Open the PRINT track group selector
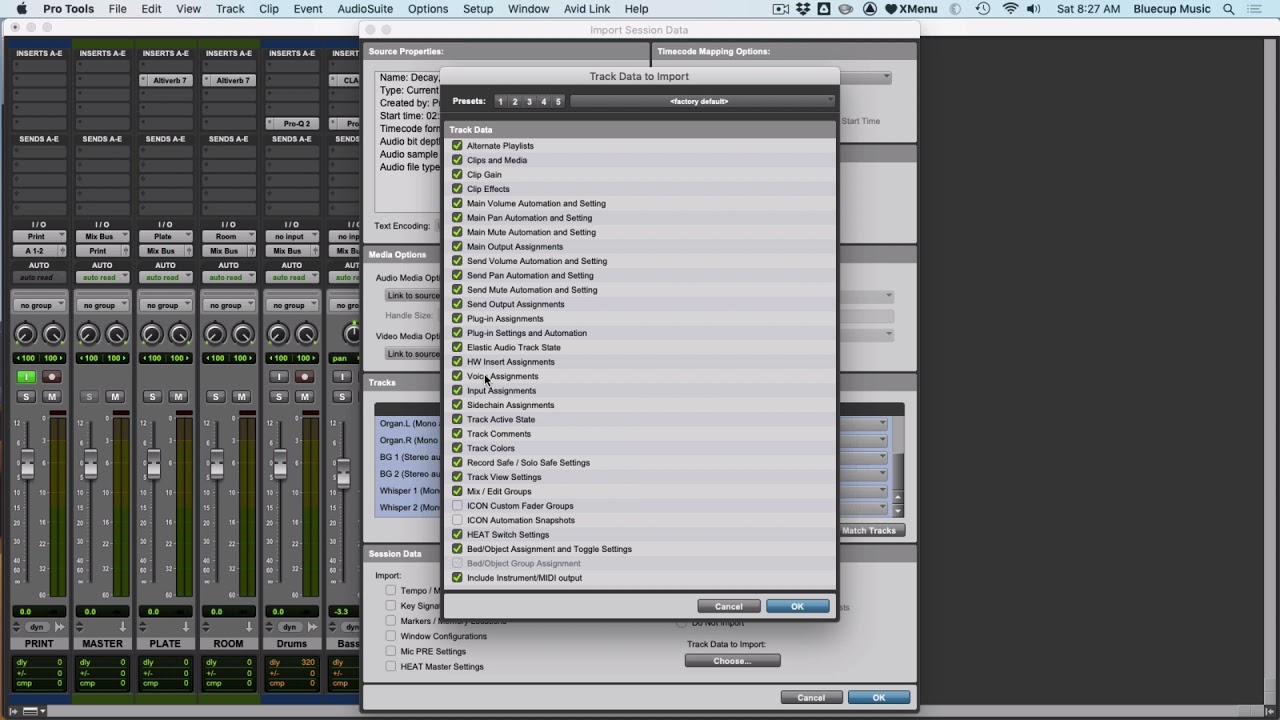Screen dimensions: 1280x720 [39, 305]
